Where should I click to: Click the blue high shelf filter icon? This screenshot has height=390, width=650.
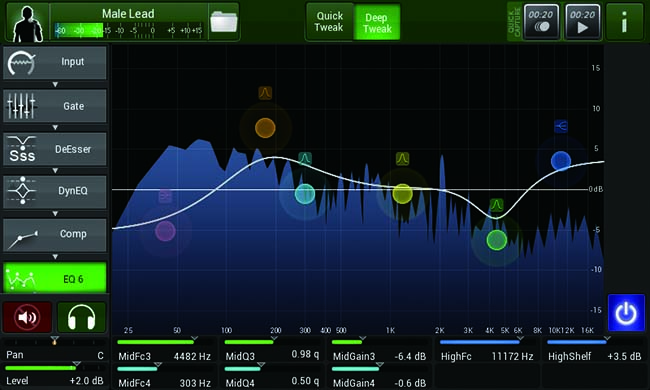(x=561, y=126)
